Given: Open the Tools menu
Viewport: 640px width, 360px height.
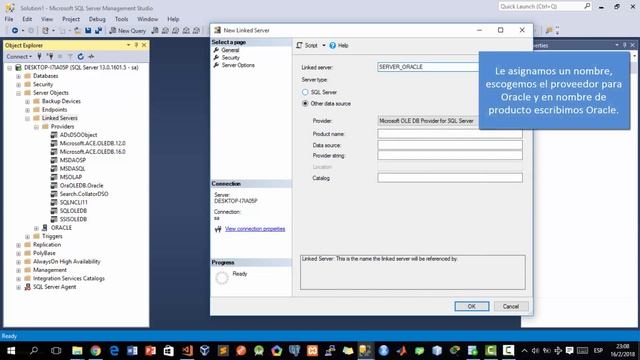Looking at the screenshot, I should (x=121, y=19).
